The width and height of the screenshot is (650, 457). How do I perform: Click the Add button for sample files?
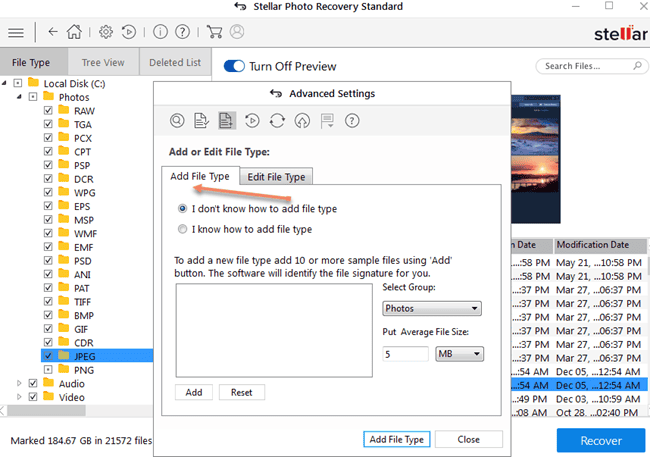coord(194,392)
